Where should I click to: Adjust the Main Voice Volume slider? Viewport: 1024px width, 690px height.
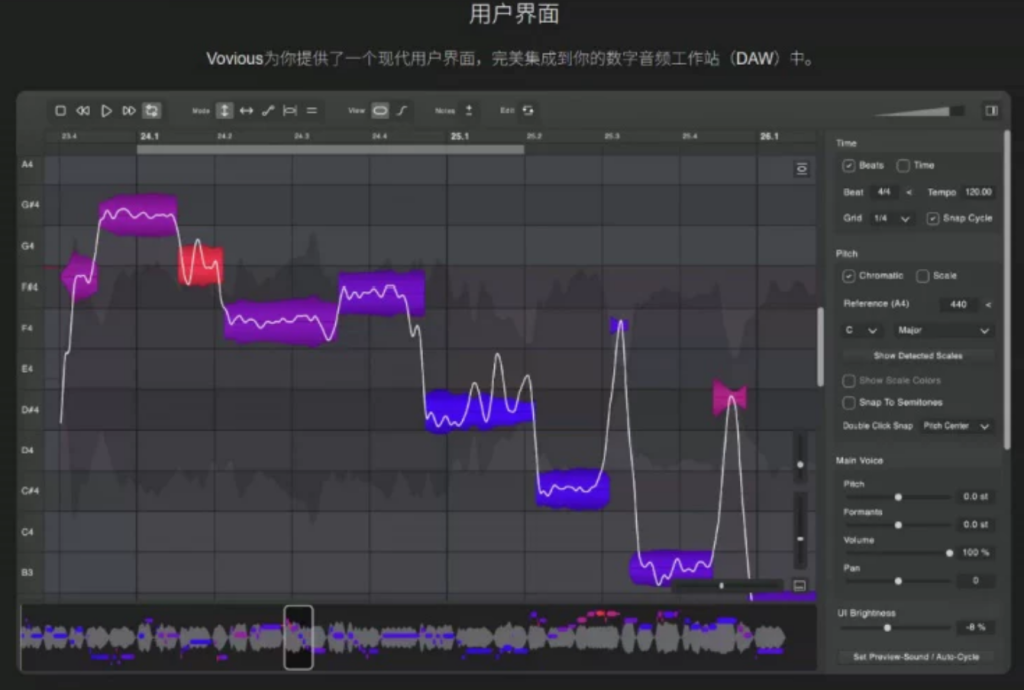pyautogui.click(x=898, y=553)
